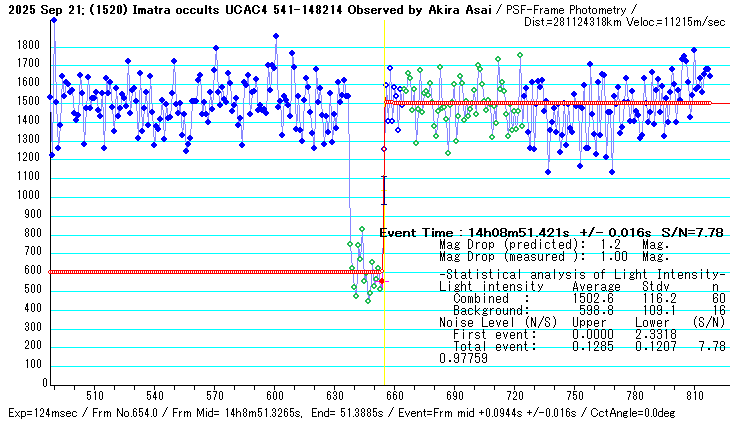Select the Mag Drop (predicted) row
The image size is (740, 425).
pos(554,244)
